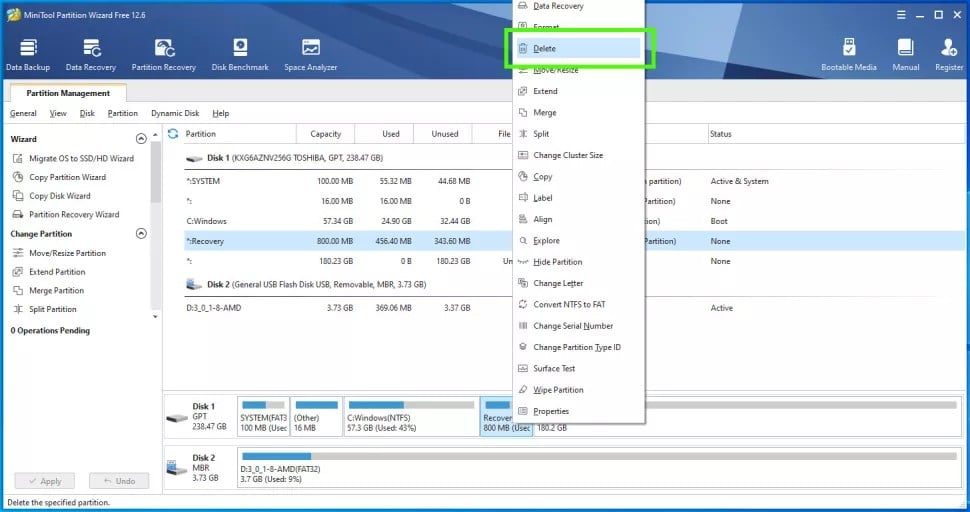Open the Dynamic Disk menu
Screen dimensions: 970x512
[175, 113]
